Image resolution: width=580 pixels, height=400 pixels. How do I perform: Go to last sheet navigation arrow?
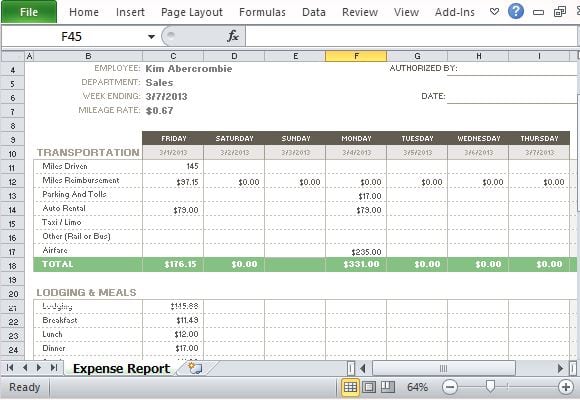pyautogui.click(x=54, y=367)
